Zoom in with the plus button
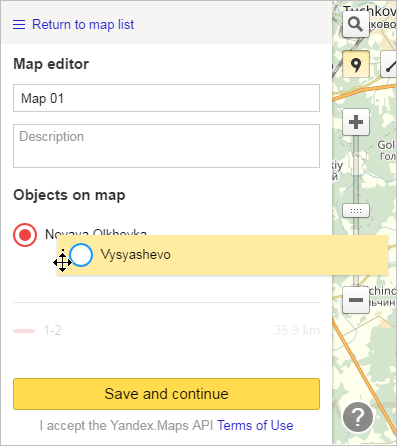 click(x=356, y=122)
